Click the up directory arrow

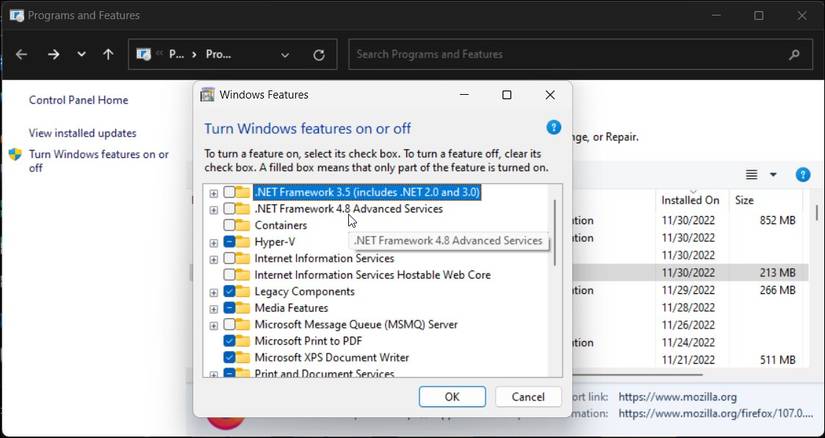click(x=108, y=54)
